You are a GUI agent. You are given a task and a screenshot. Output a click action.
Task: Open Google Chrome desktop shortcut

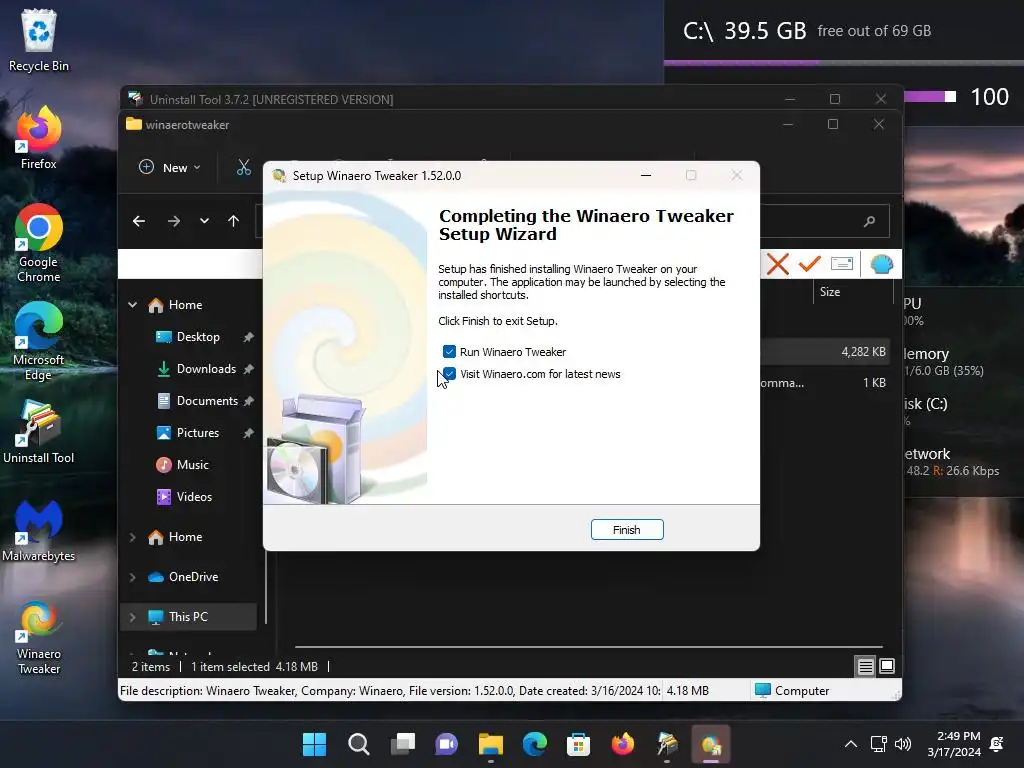tap(39, 243)
